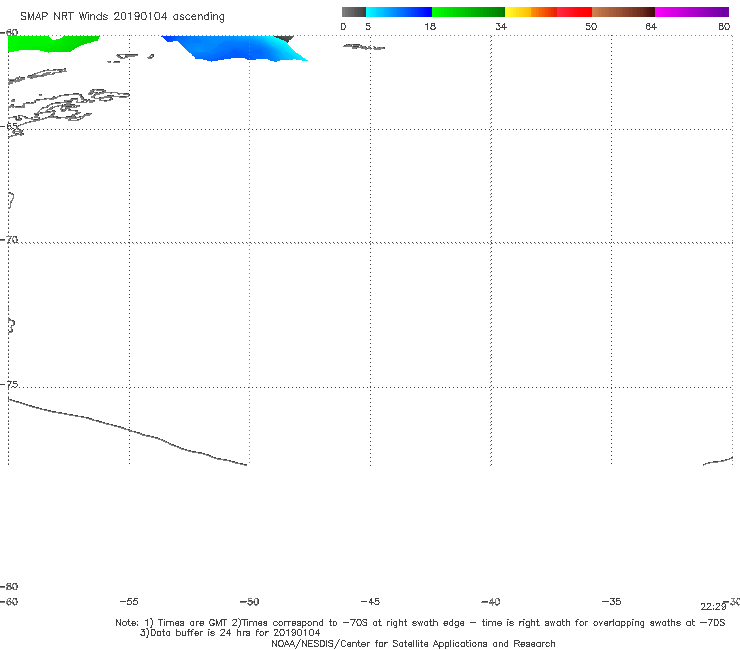Click the longitude label '-35'

point(612,601)
